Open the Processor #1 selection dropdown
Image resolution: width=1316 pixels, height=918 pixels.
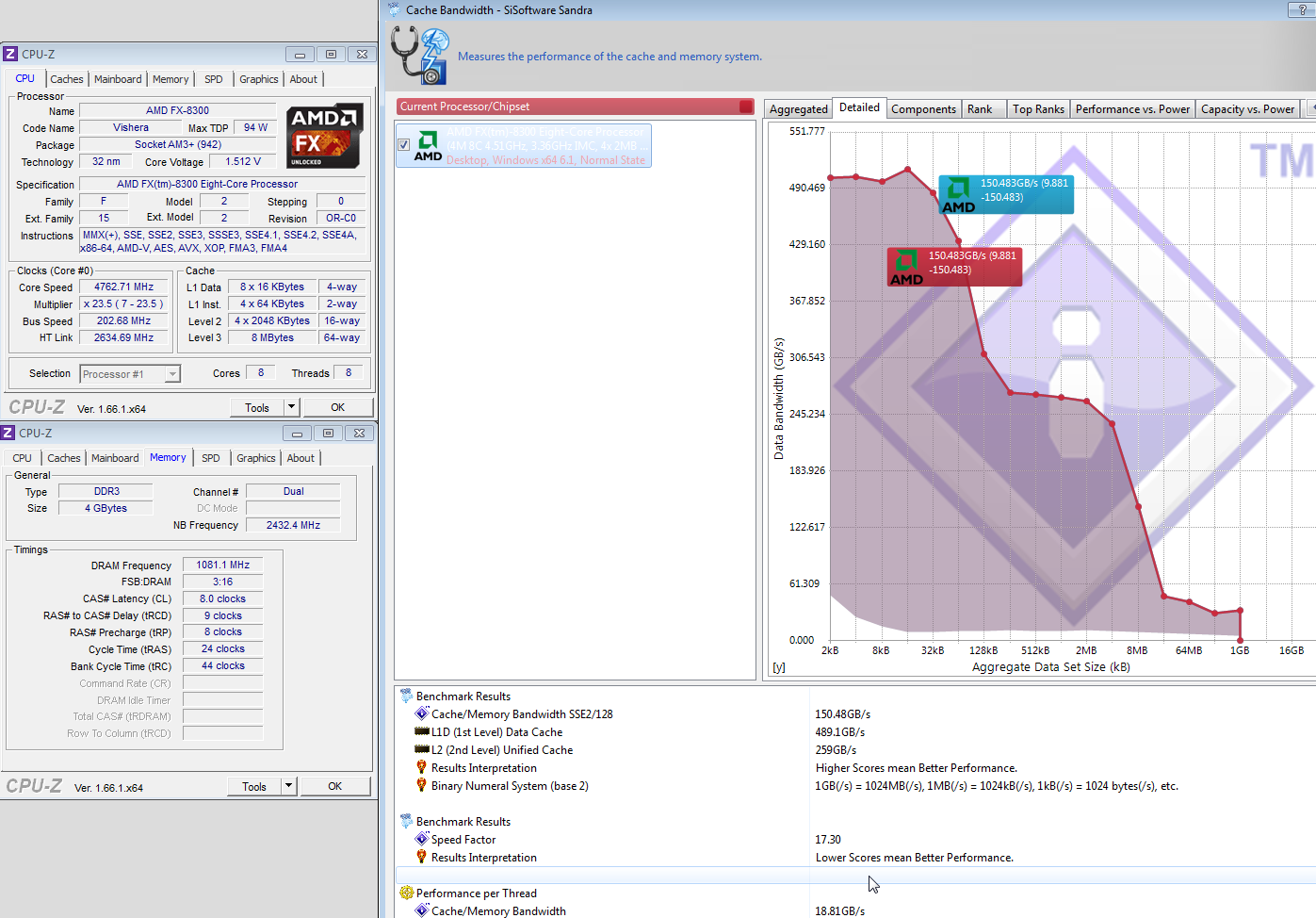pyautogui.click(x=171, y=374)
